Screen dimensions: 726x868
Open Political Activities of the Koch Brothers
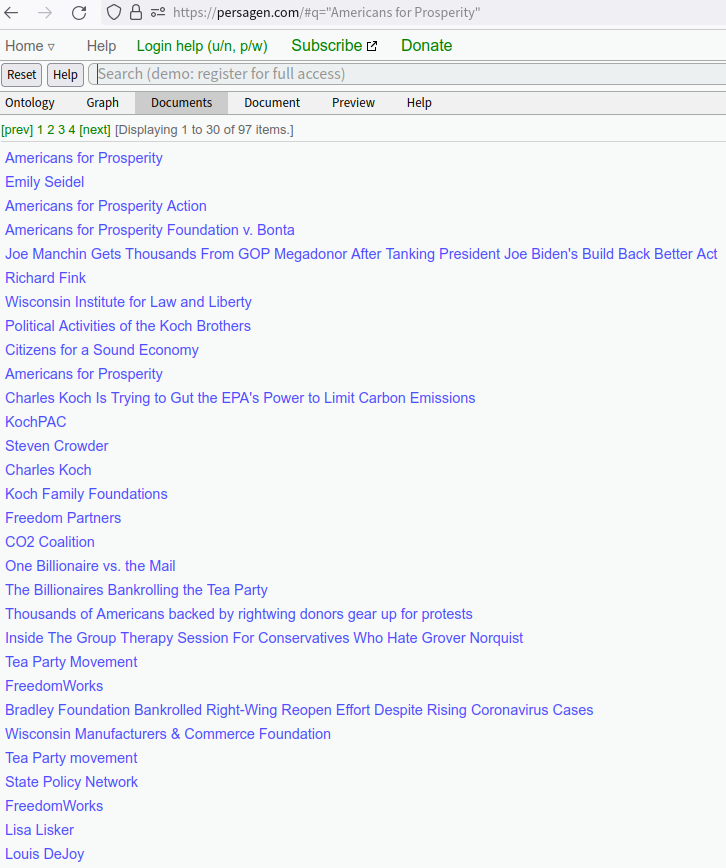point(128,326)
